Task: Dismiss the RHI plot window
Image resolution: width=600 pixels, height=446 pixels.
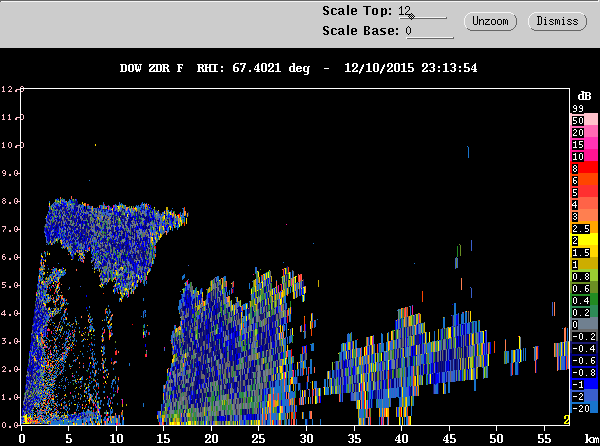Action: pos(557,21)
